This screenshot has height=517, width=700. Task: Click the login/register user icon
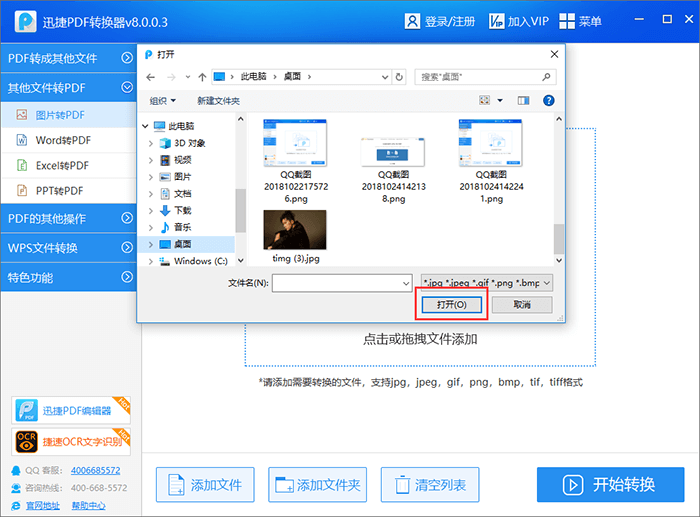[412, 21]
